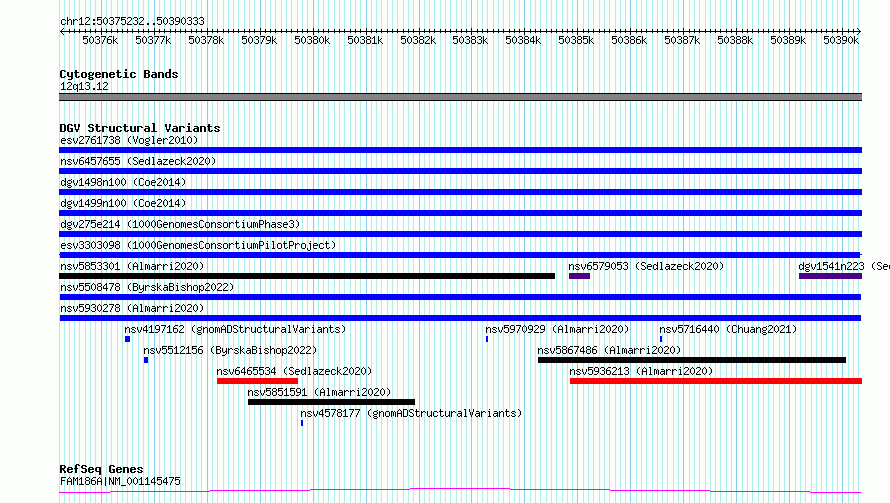Open the nsv5716440 (Chuang2021) label

tap(728, 329)
